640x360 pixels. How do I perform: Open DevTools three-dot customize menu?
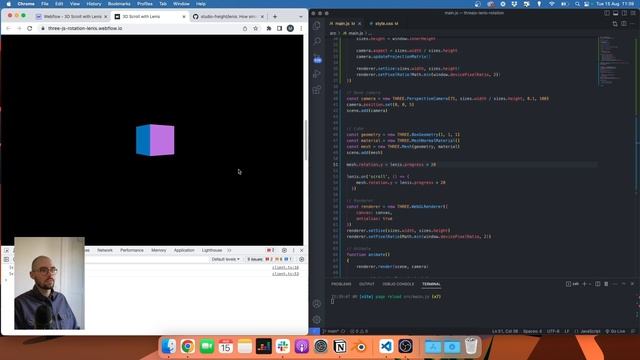click(293, 250)
